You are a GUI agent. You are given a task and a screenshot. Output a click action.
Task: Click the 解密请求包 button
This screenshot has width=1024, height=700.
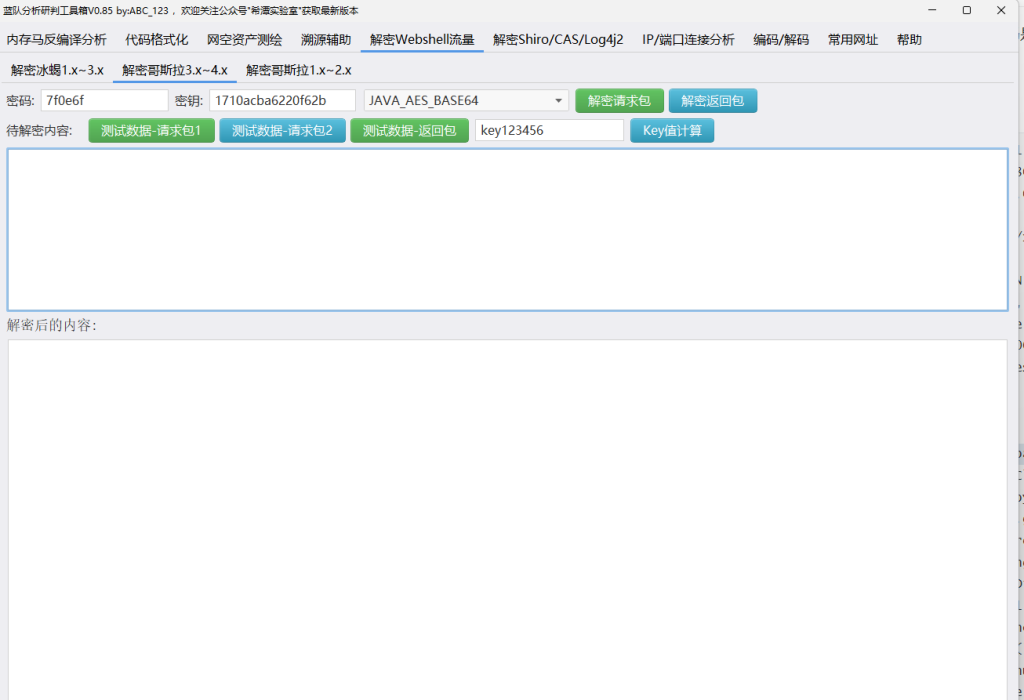coord(619,101)
